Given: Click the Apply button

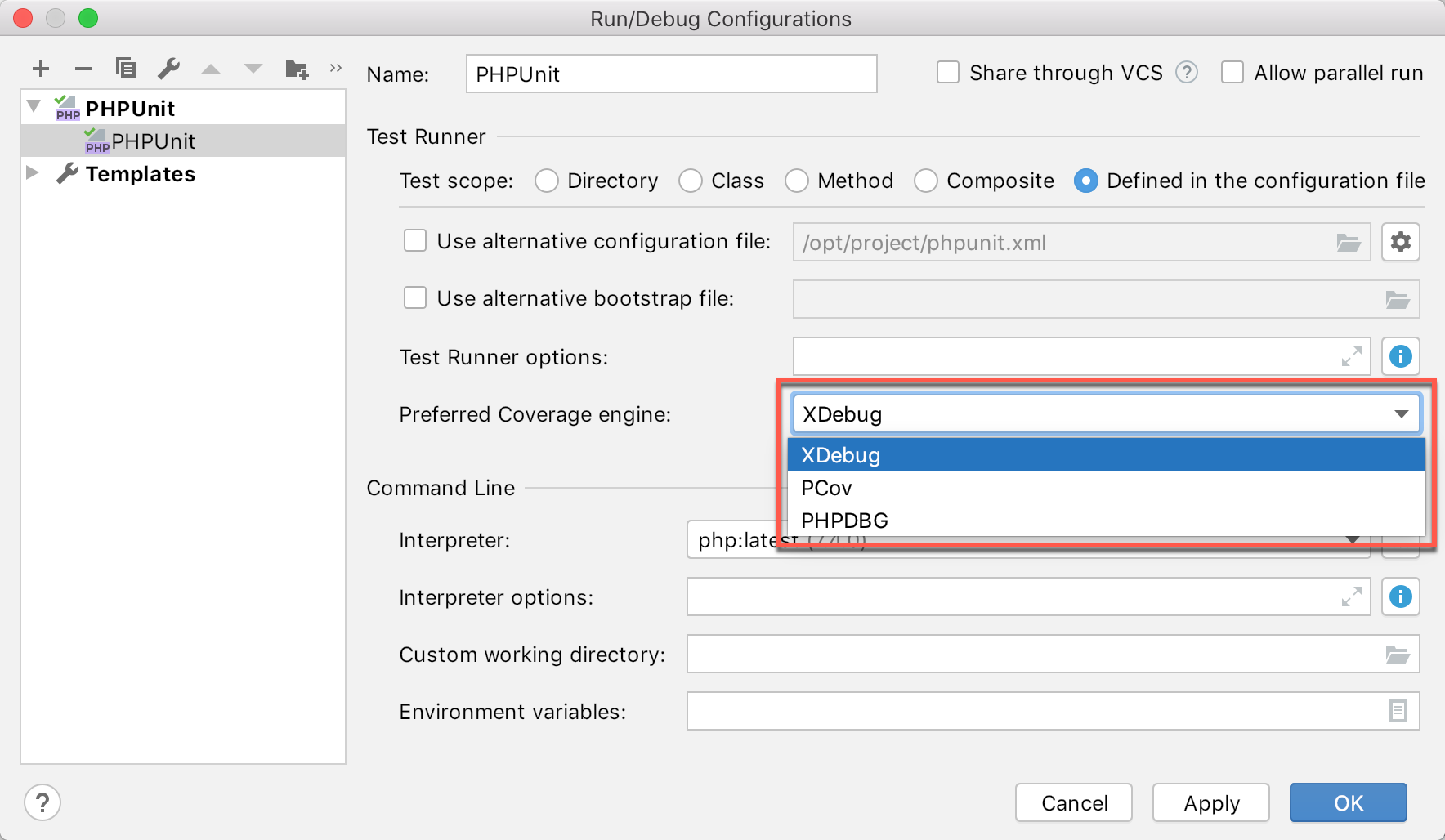Looking at the screenshot, I should 1211,802.
